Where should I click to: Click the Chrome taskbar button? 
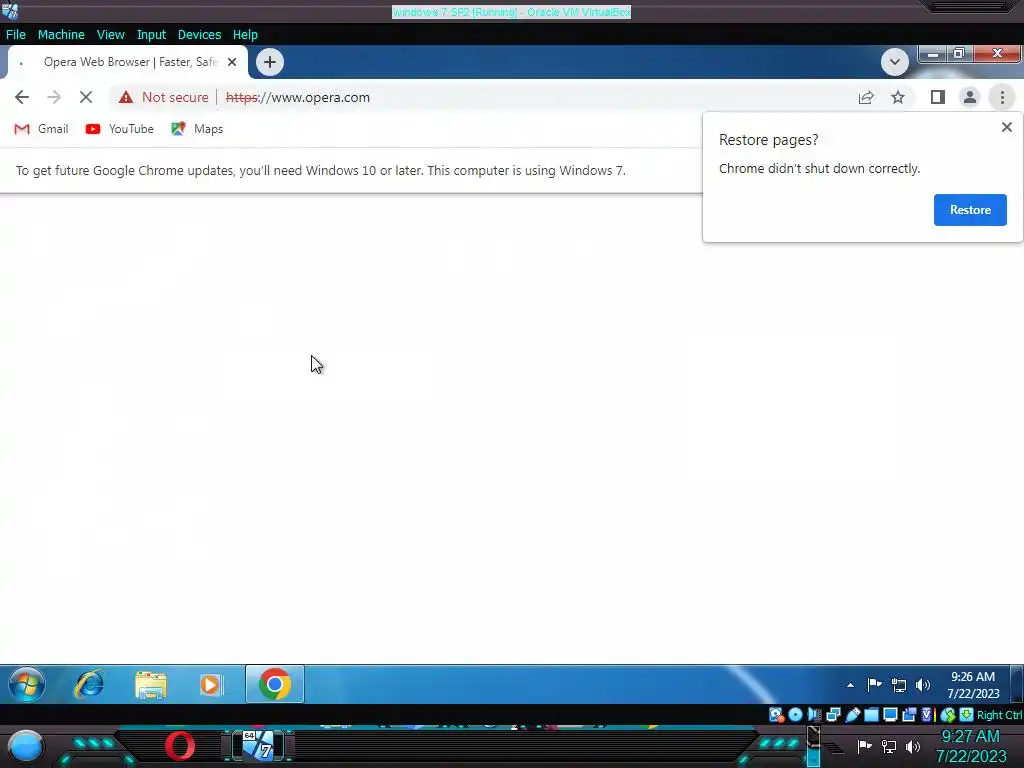pyautogui.click(x=275, y=684)
